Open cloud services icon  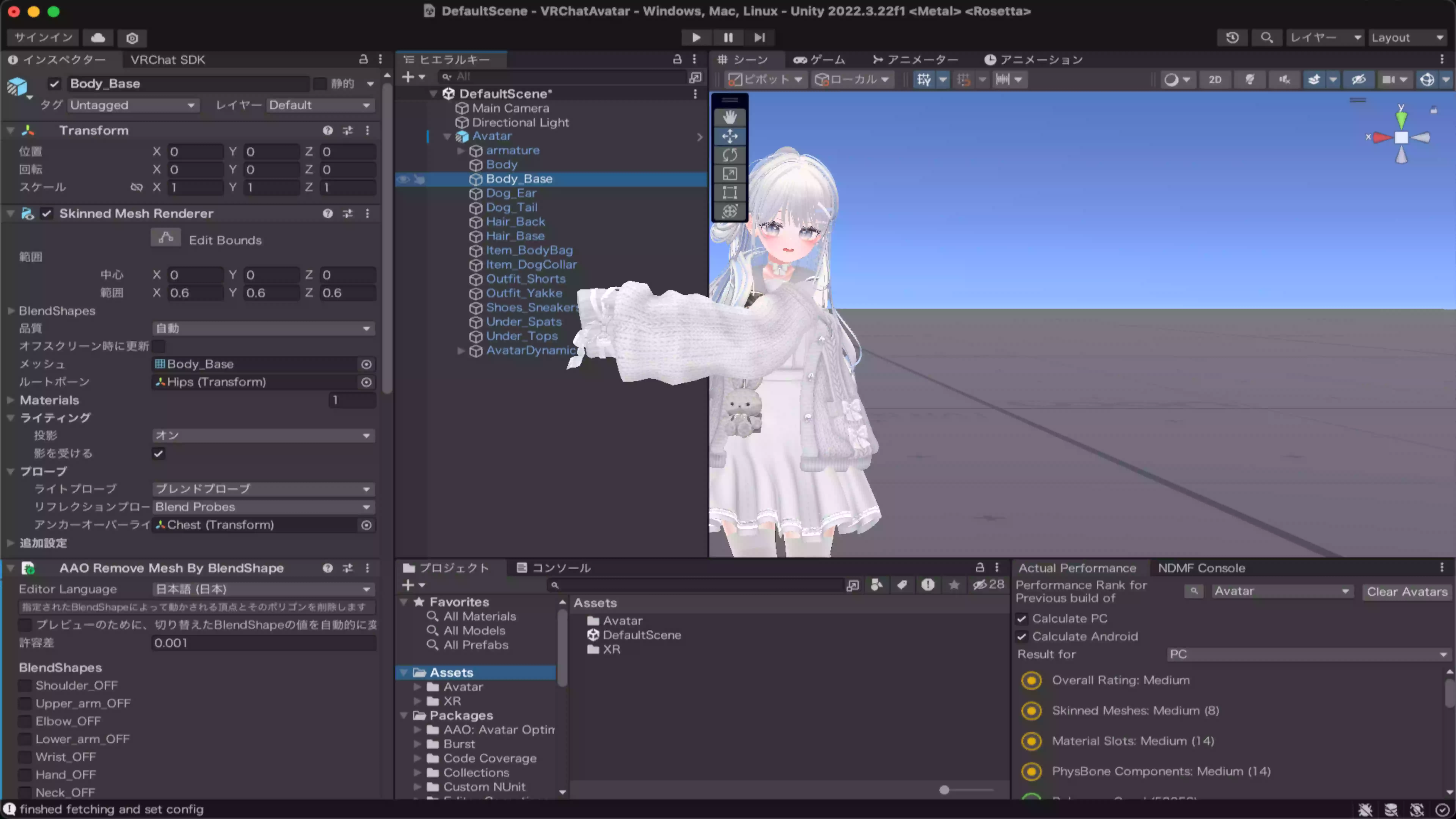[98, 37]
